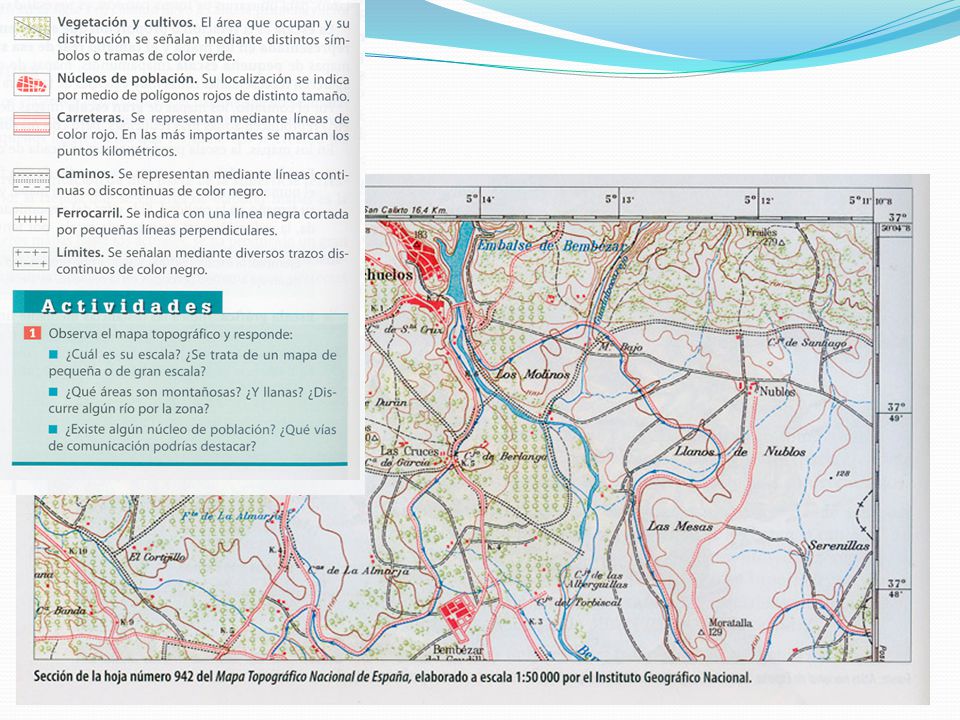Click the blue bullet before '¿Existe algún núcleo'
The width and height of the screenshot is (960, 720).
53,429
